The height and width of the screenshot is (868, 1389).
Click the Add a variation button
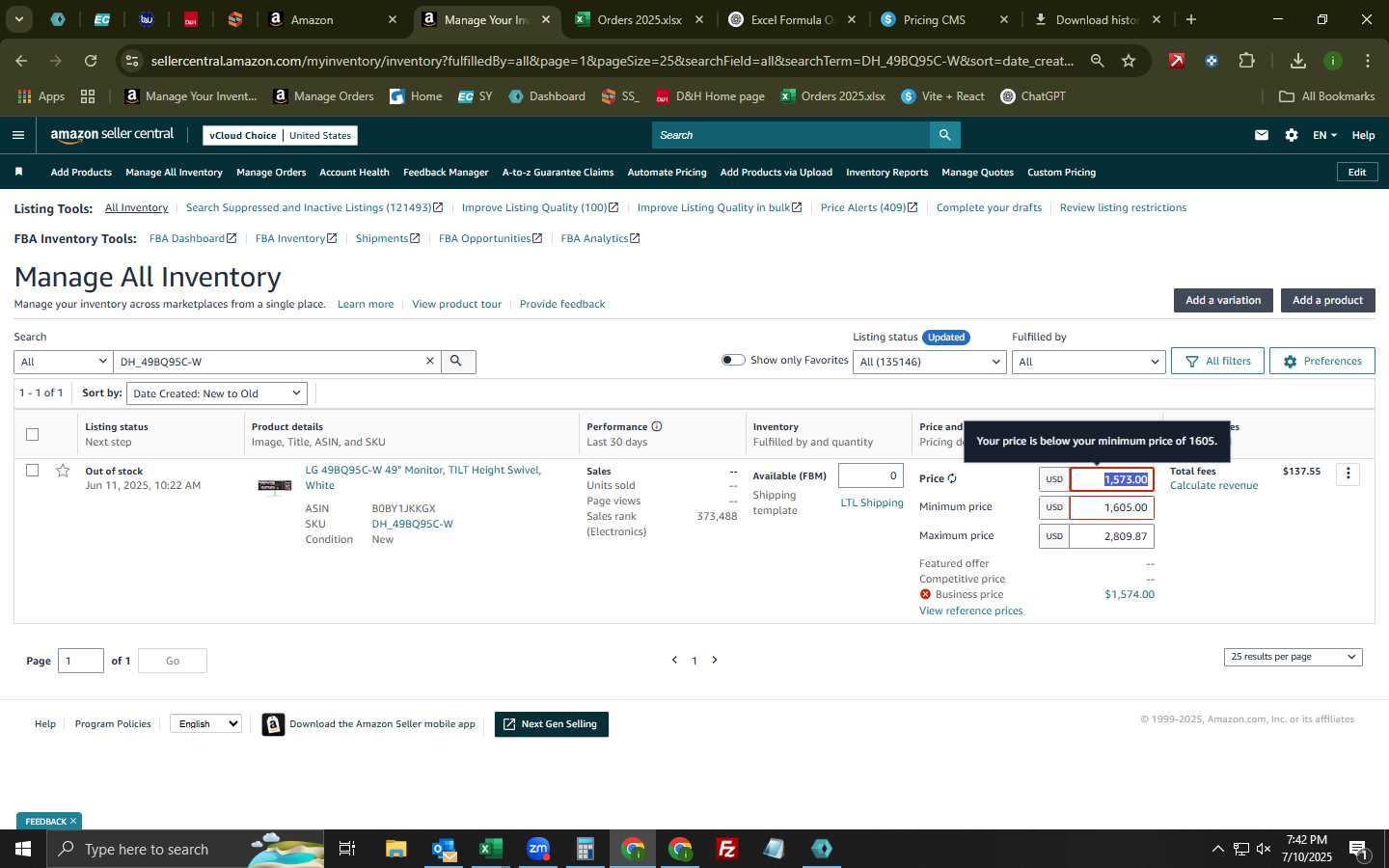[x=1223, y=300]
